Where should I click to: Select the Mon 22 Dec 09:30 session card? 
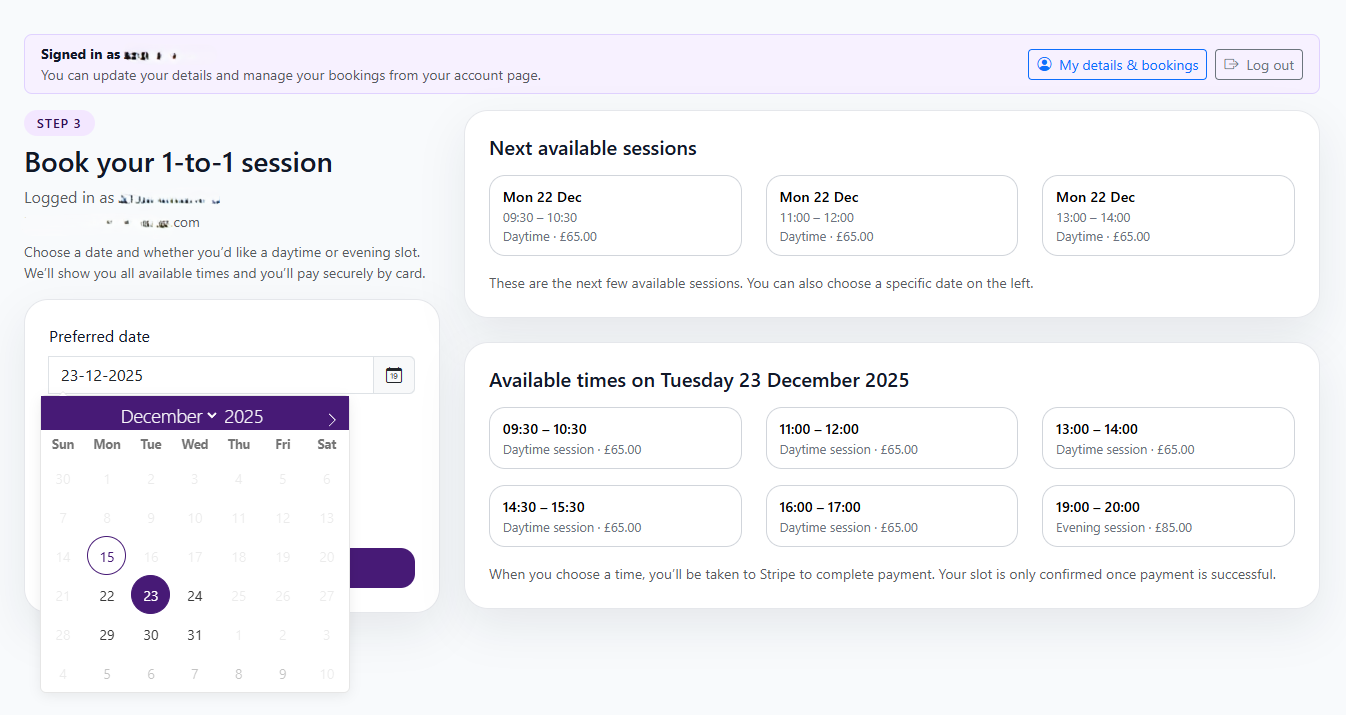point(615,215)
